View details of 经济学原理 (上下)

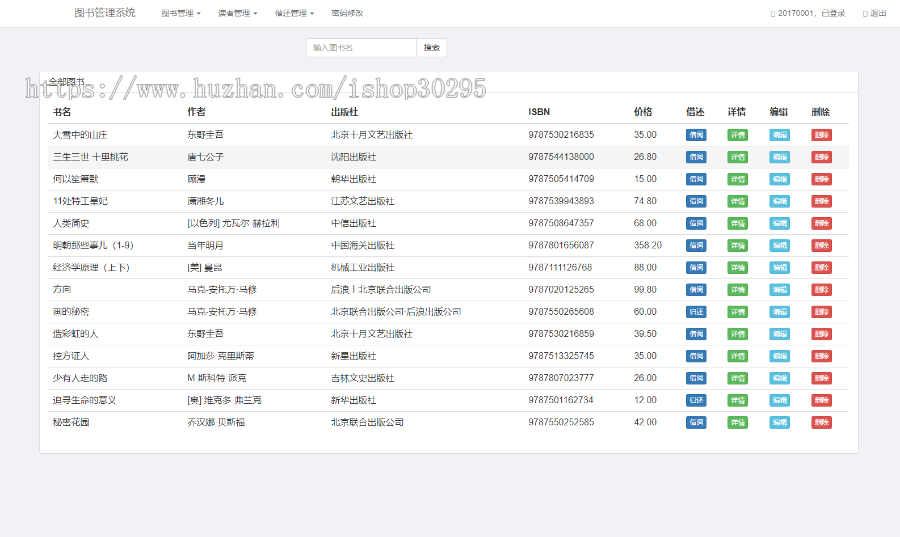738,267
